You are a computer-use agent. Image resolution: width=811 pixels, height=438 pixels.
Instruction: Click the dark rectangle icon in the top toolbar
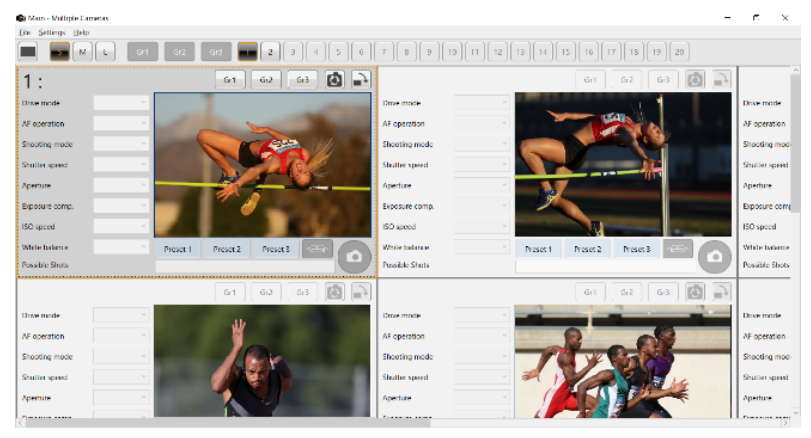coord(28,52)
